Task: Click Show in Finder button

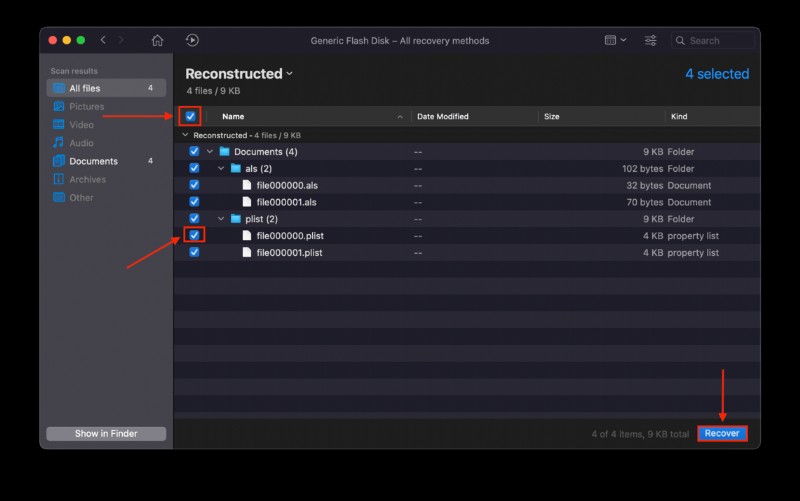Action: coord(106,434)
